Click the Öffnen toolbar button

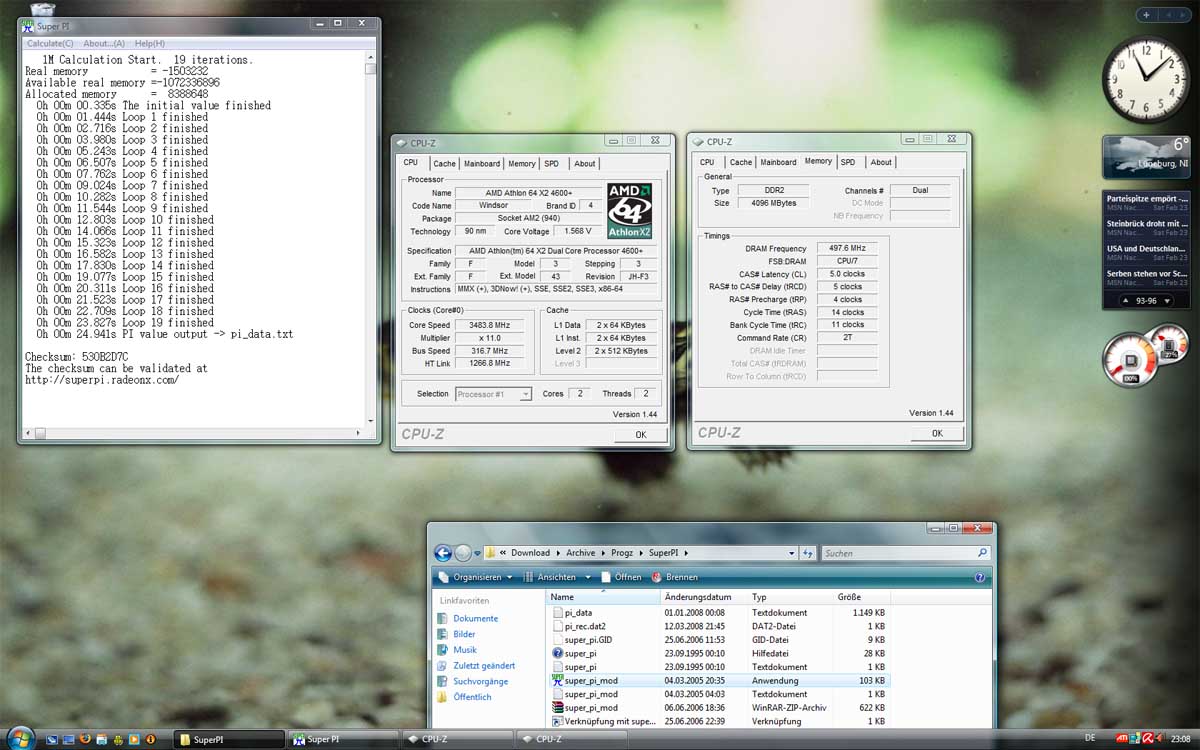(x=621, y=577)
